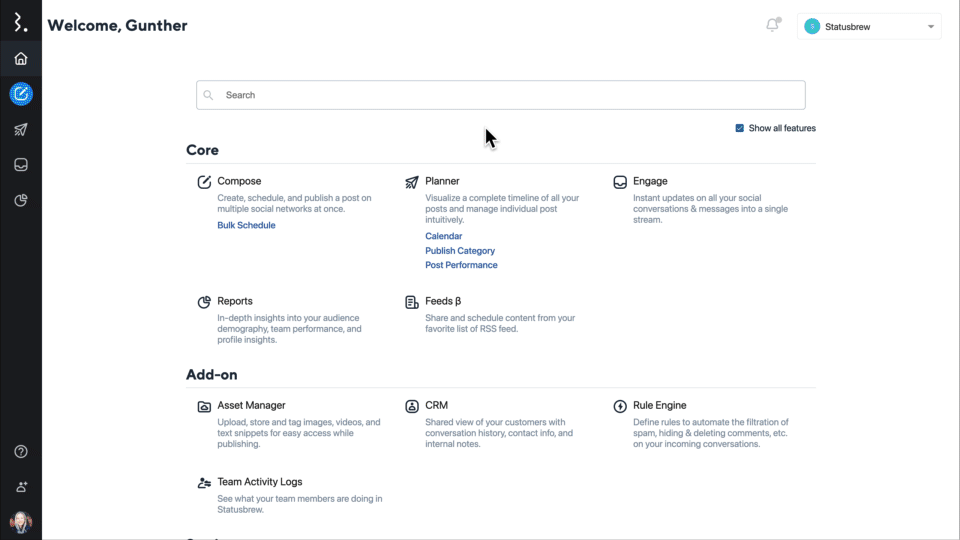Screen dimensions: 960x540
Task: Click the Post Performance link
Action: (461, 265)
